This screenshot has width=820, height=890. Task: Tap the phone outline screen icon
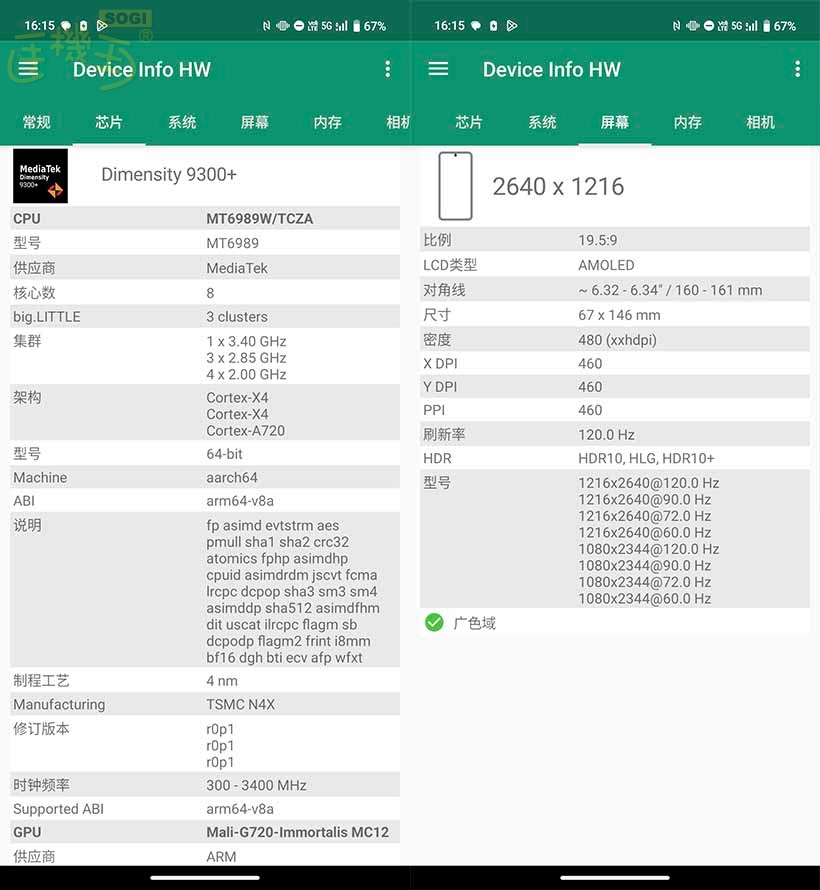455,186
